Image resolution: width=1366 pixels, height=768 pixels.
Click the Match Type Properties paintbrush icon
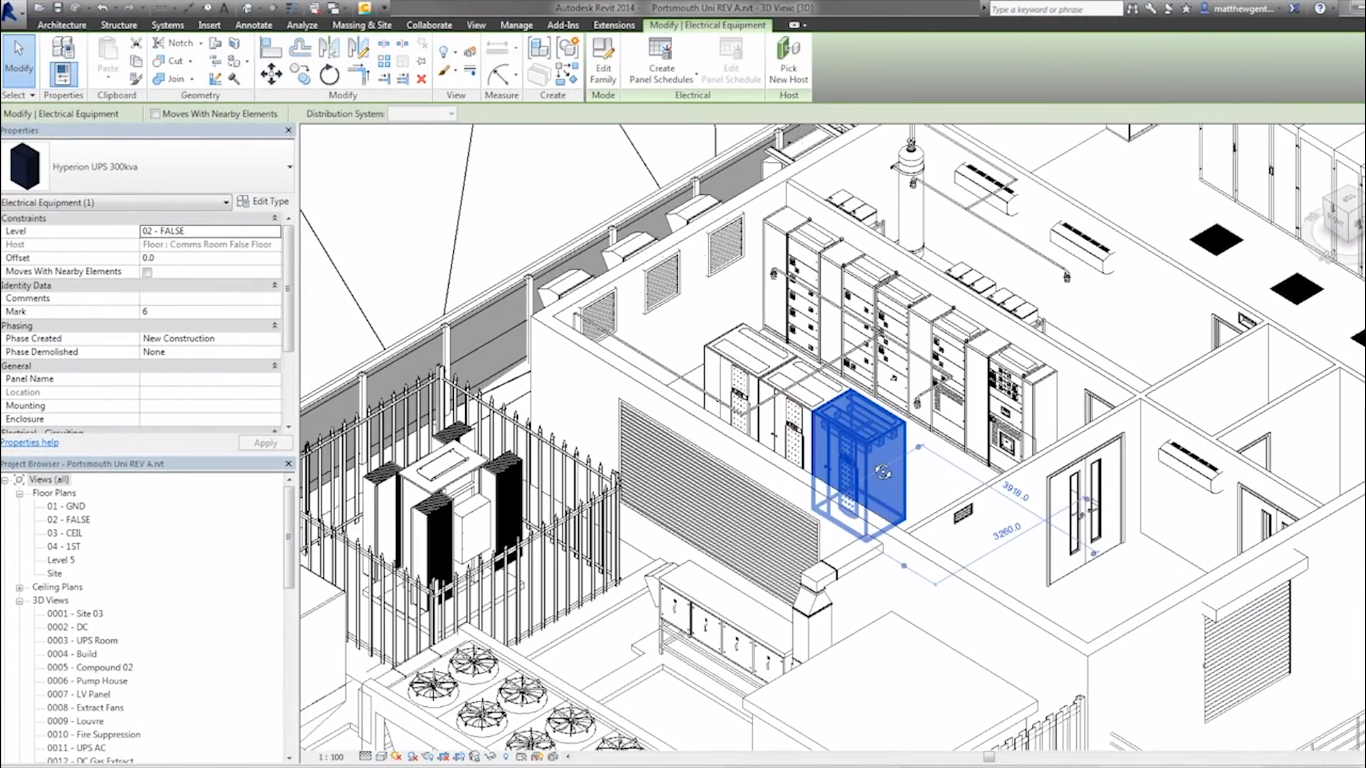click(136, 79)
